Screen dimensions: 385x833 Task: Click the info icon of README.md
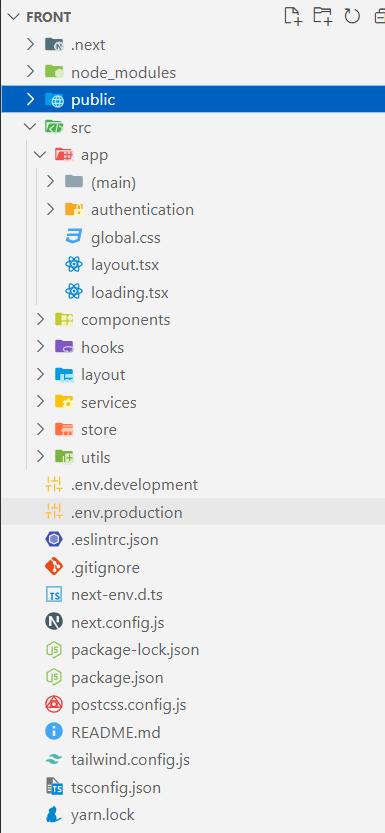pyautogui.click(x=54, y=733)
